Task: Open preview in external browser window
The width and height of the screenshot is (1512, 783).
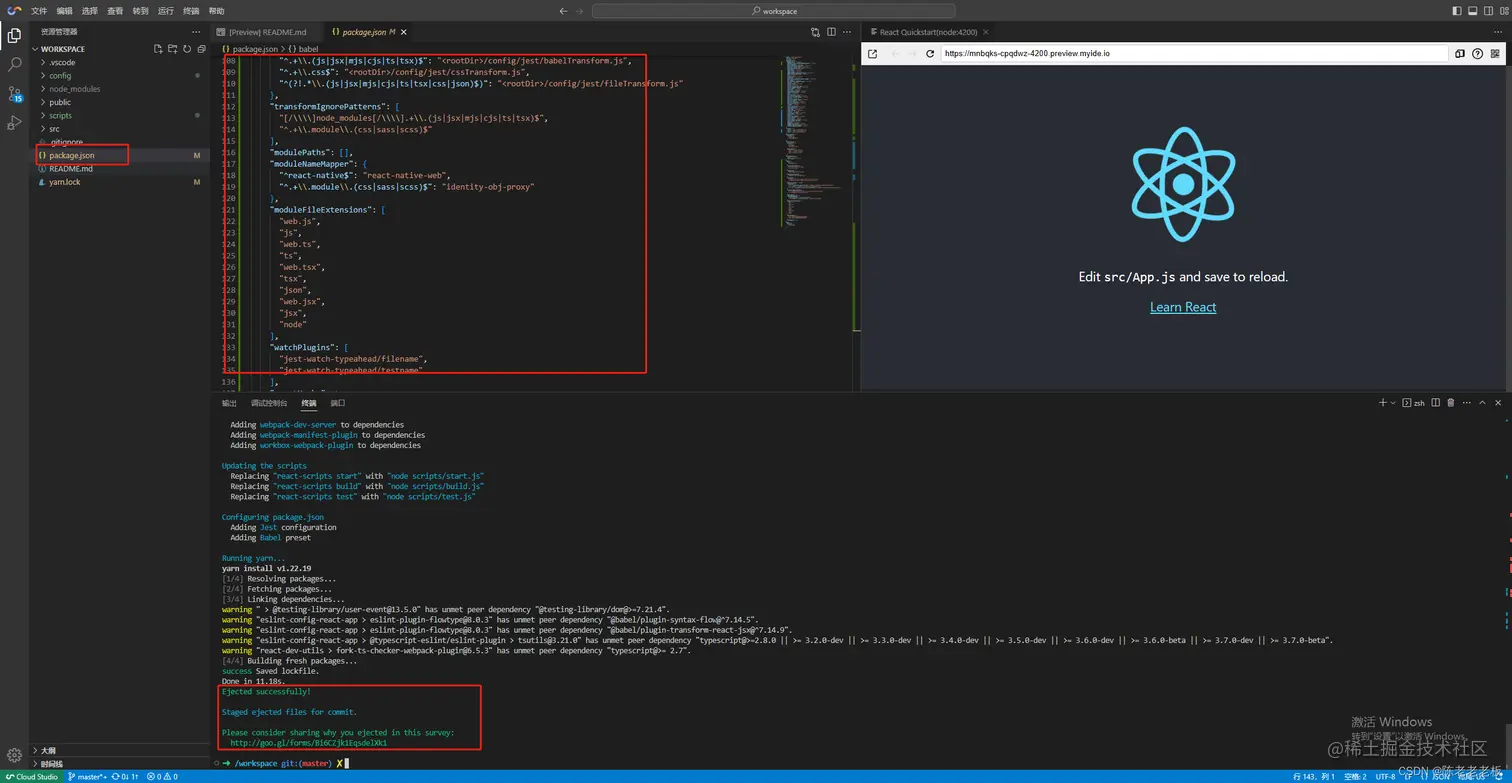Action: (x=872, y=54)
